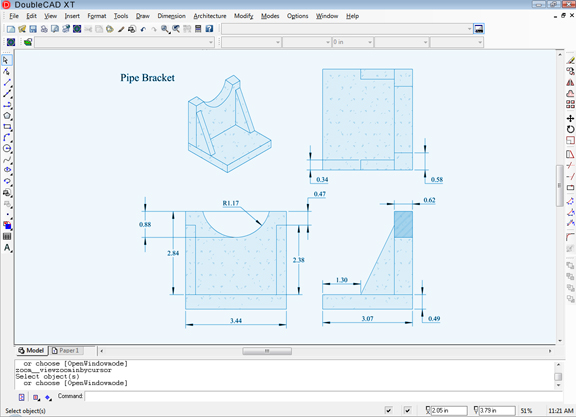The height and width of the screenshot is (417, 576).
Task: Click the X coordinate field 2.05 in
Action: pyautogui.click(x=449, y=410)
